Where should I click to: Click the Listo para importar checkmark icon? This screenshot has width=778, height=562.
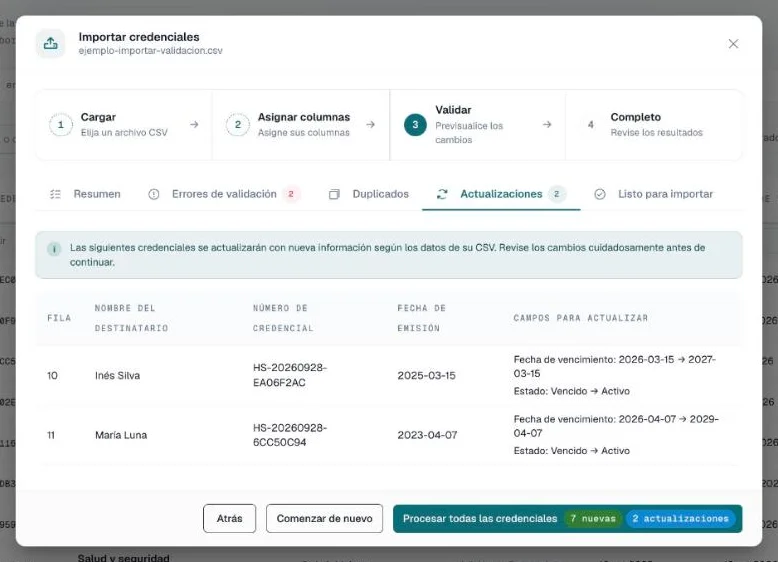(x=600, y=194)
